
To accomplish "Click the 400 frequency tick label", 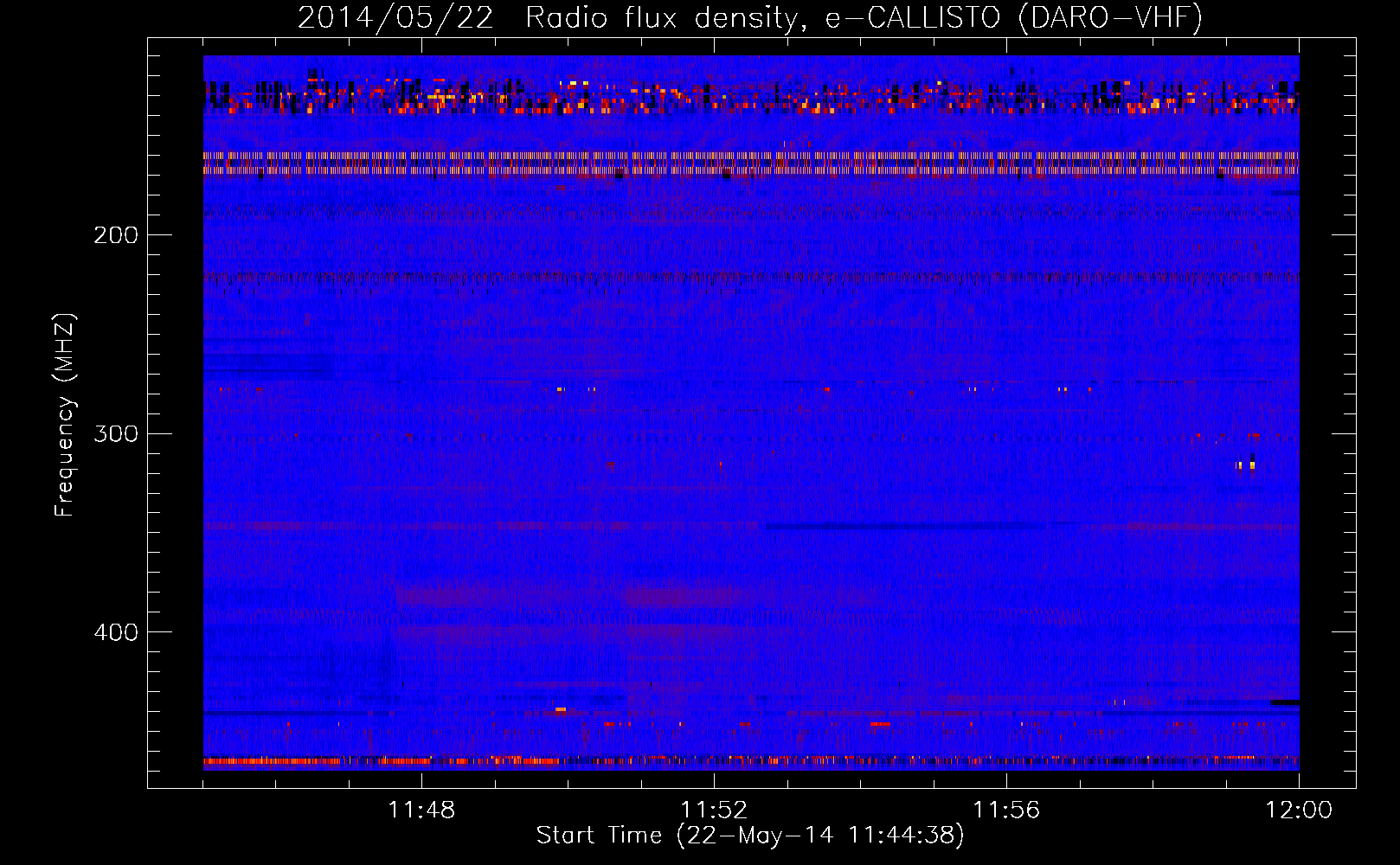I will pyautogui.click(x=116, y=632).
